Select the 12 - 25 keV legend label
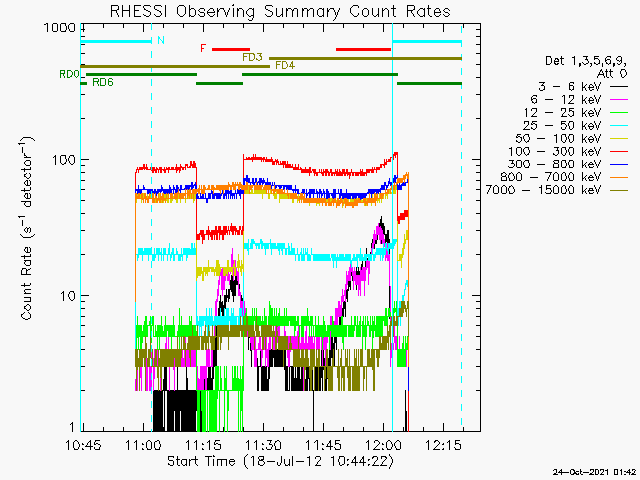This screenshot has height=480, width=640. (562, 112)
